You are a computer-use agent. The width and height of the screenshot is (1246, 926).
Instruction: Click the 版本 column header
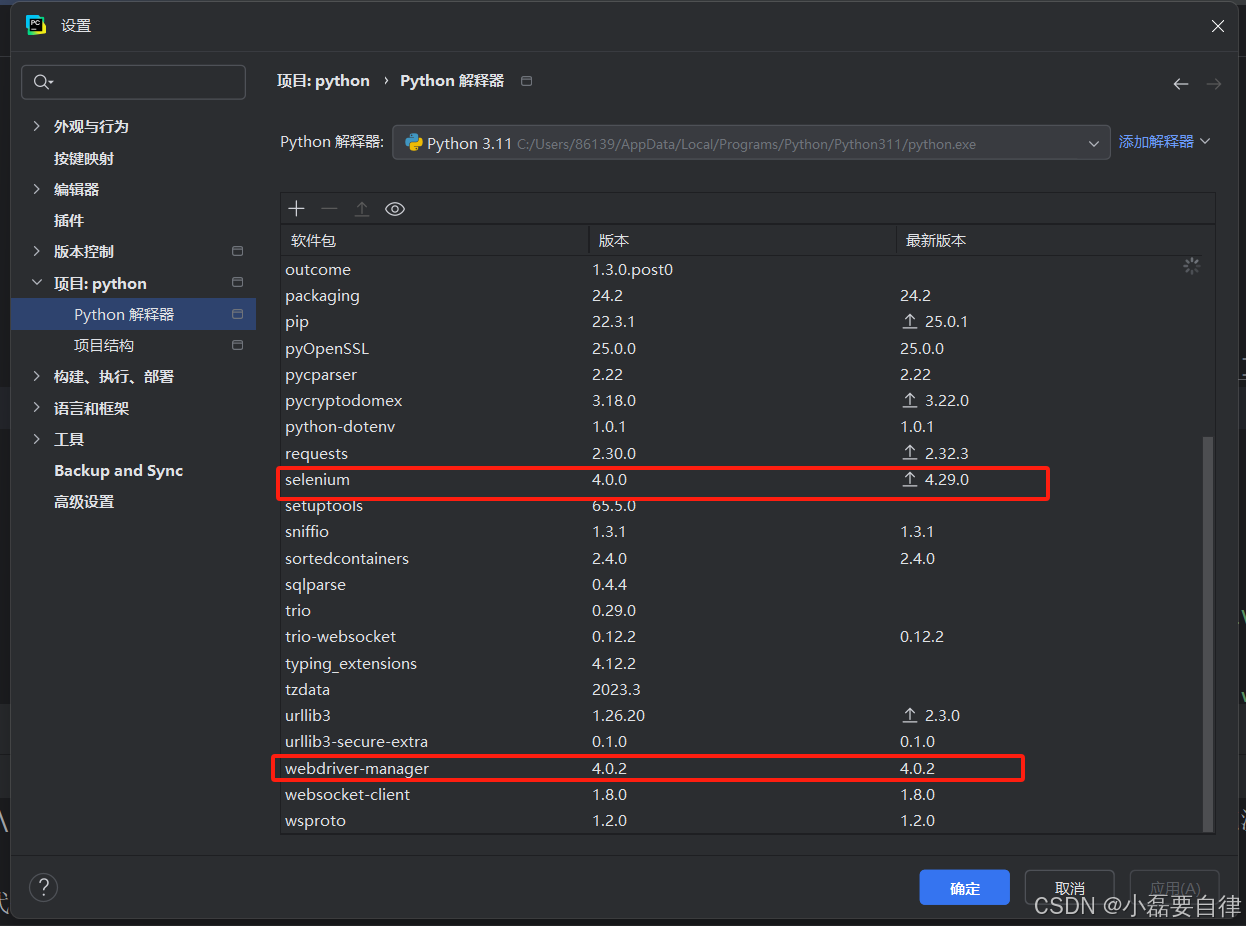(x=743, y=240)
